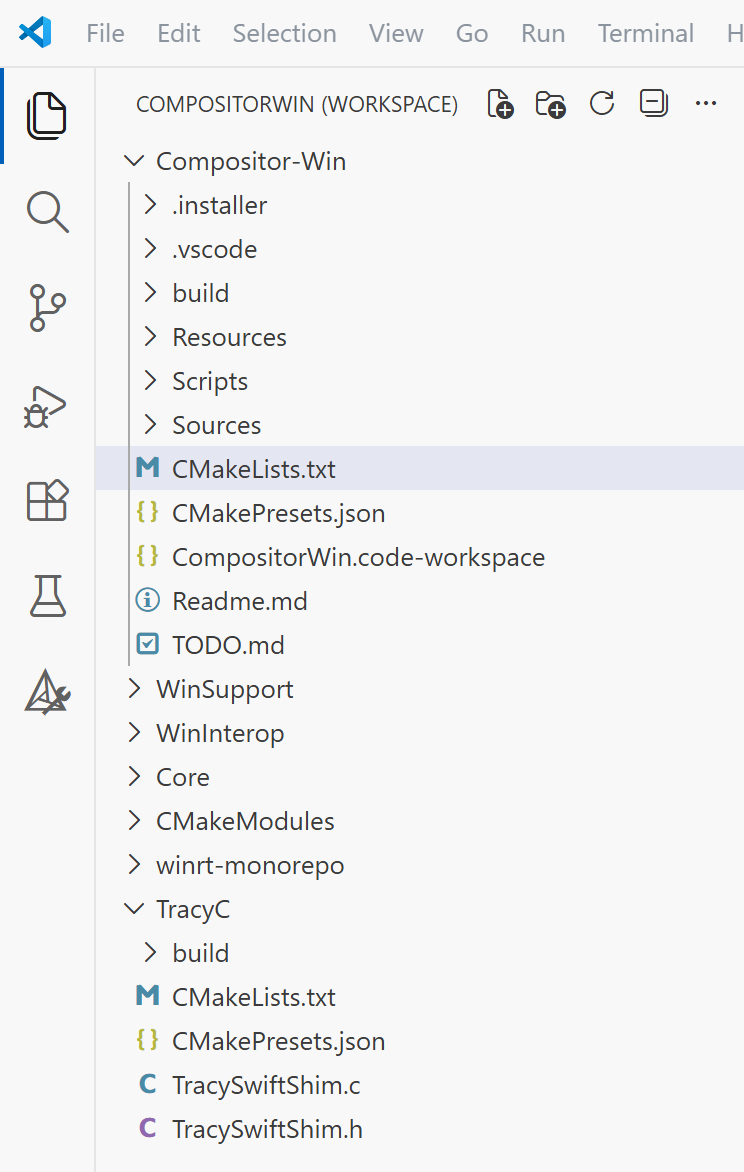This screenshot has height=1172, width=744.
Task: Open Source Control view icon
Action: tap(47, 307)
